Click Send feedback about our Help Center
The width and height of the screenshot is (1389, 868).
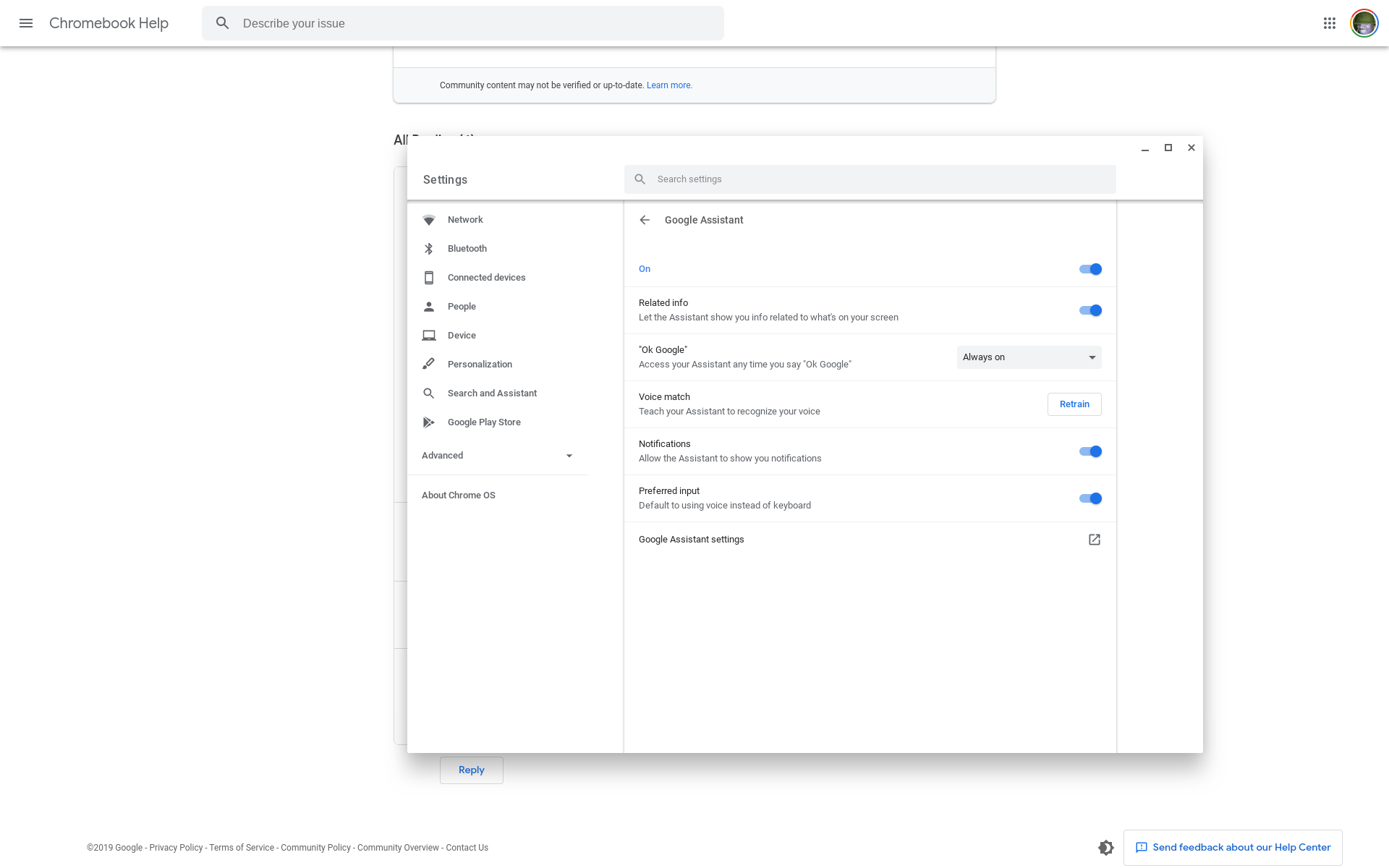tap(1233, 848)
